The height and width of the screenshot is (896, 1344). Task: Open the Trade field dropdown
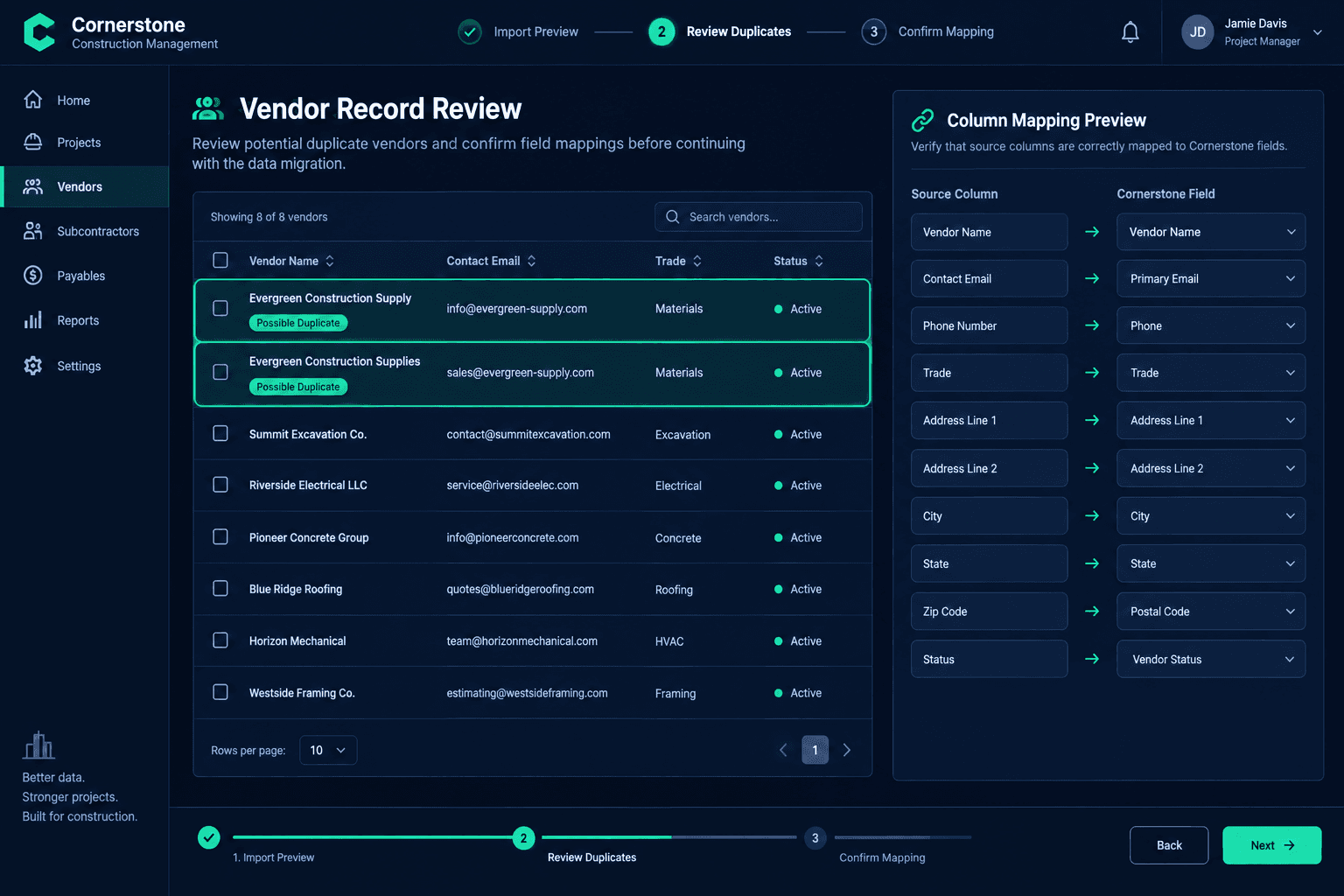pos(1211,373)
